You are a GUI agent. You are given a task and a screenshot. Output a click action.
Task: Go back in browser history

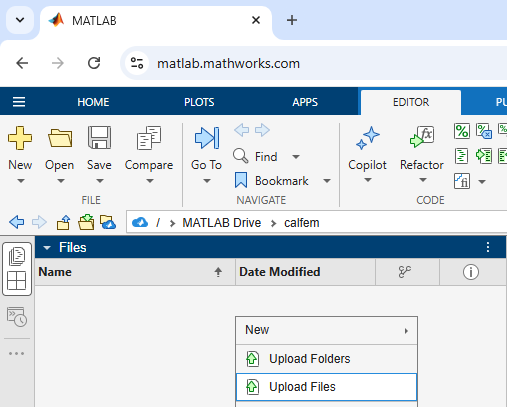tap(22, 63)
